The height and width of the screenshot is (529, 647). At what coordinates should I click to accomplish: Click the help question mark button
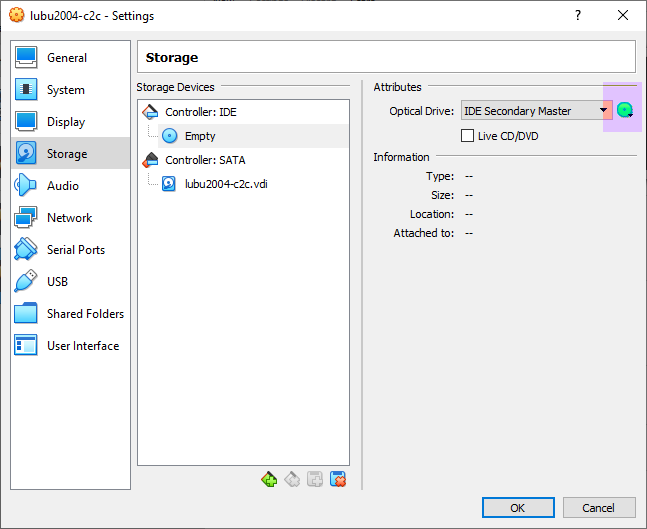tap(577, 16)
